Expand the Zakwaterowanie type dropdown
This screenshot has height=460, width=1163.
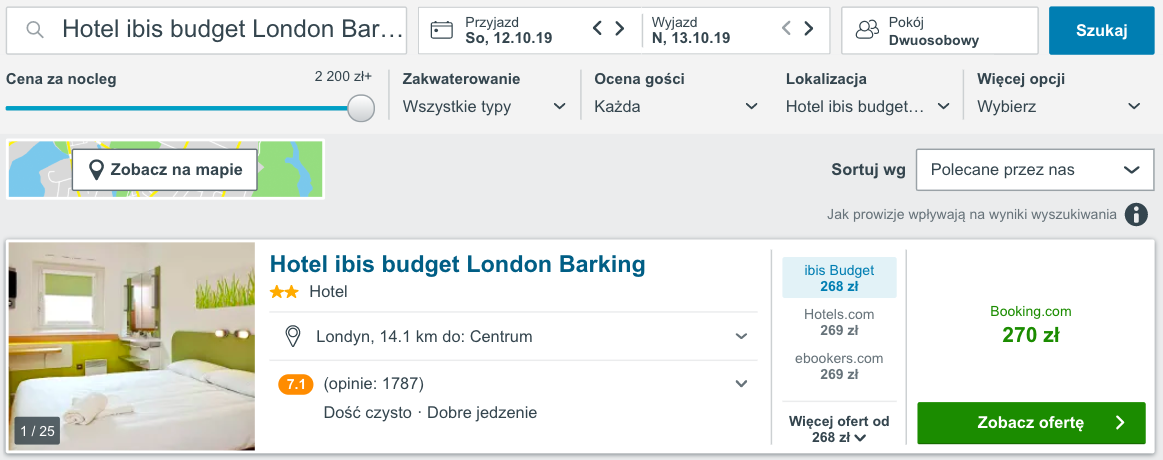pyautogui.click(x=485, y=106)
